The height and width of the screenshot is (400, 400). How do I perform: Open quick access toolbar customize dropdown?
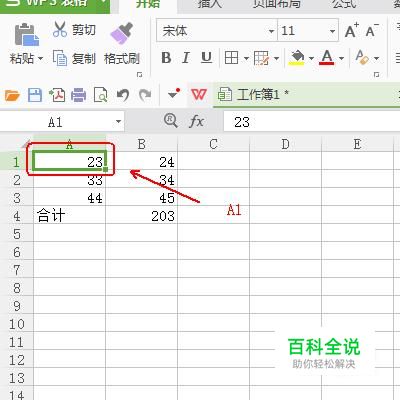[174, 94]
